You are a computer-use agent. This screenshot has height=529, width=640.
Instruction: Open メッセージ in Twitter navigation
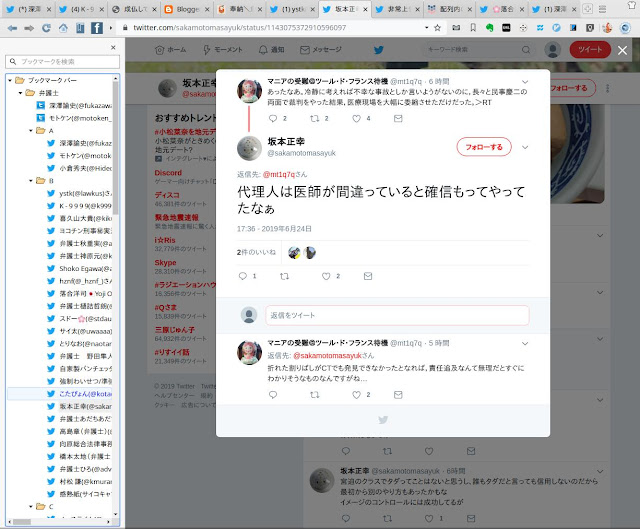tap(321, 50)
